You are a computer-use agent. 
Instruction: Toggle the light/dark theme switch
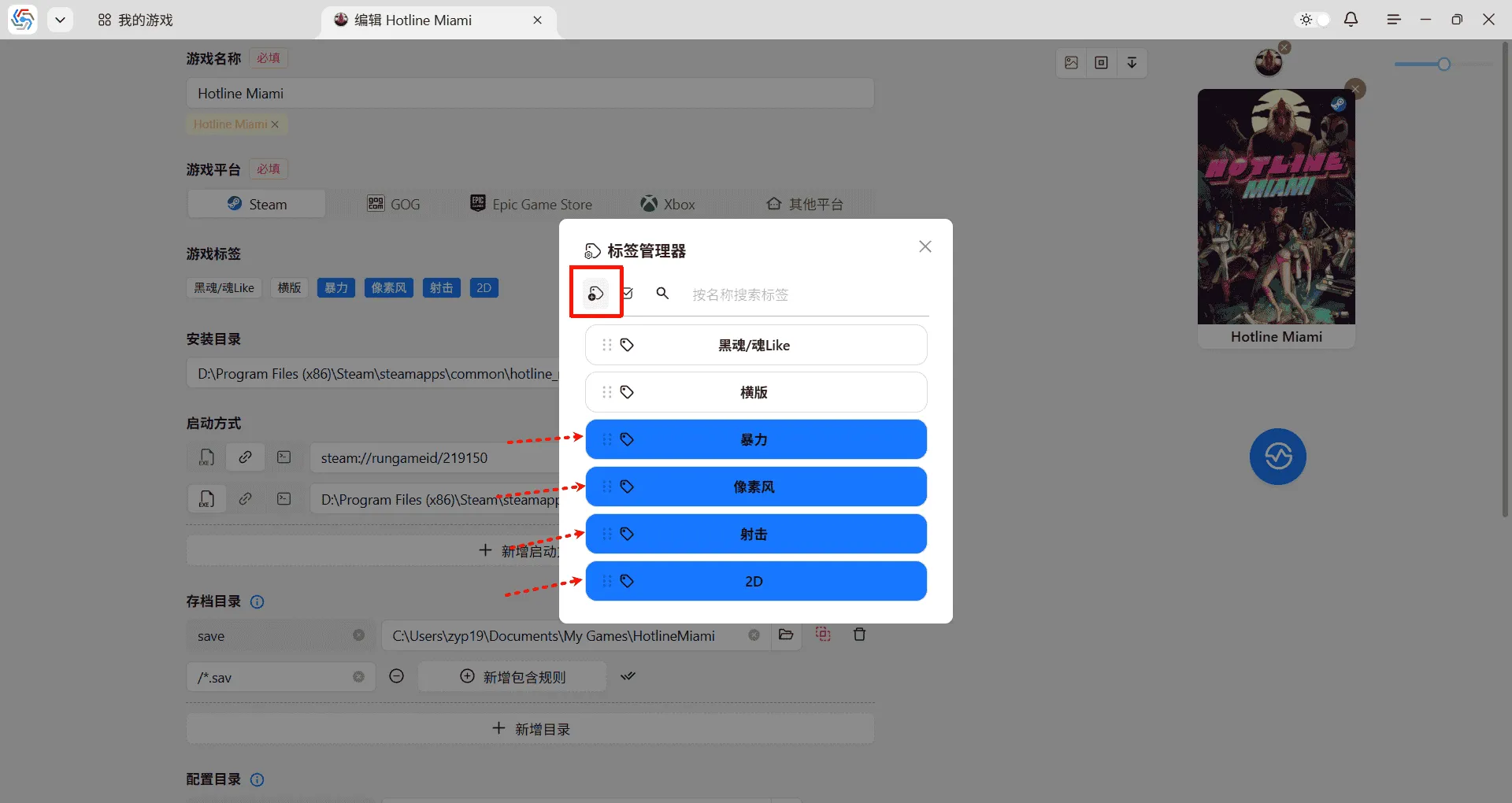tap(1314, 20)
